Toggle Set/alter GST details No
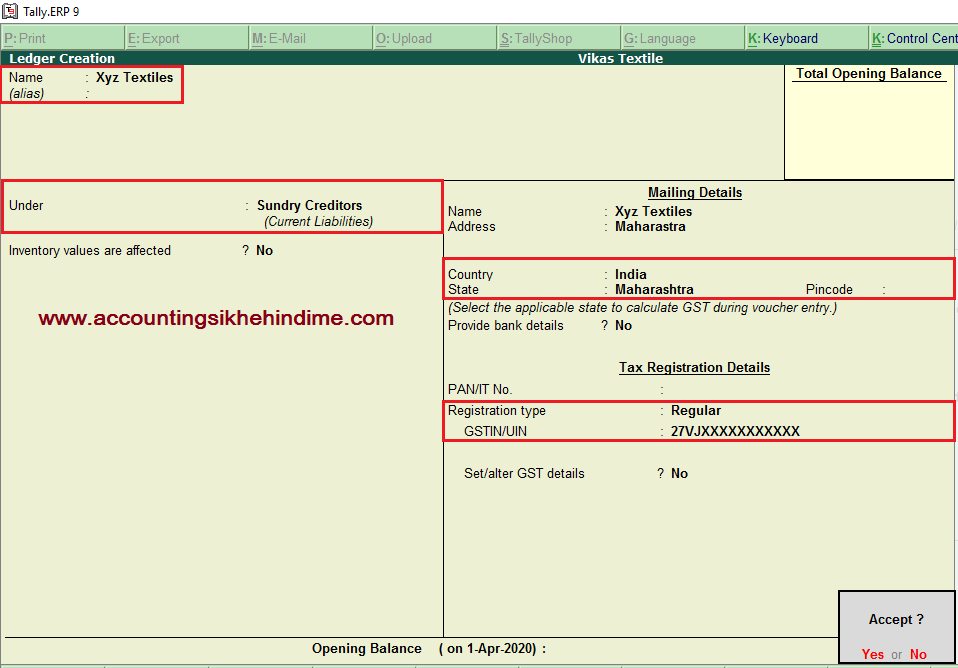Image resolution: width=958 pixels, height=668 pixels. click(679, 474)
